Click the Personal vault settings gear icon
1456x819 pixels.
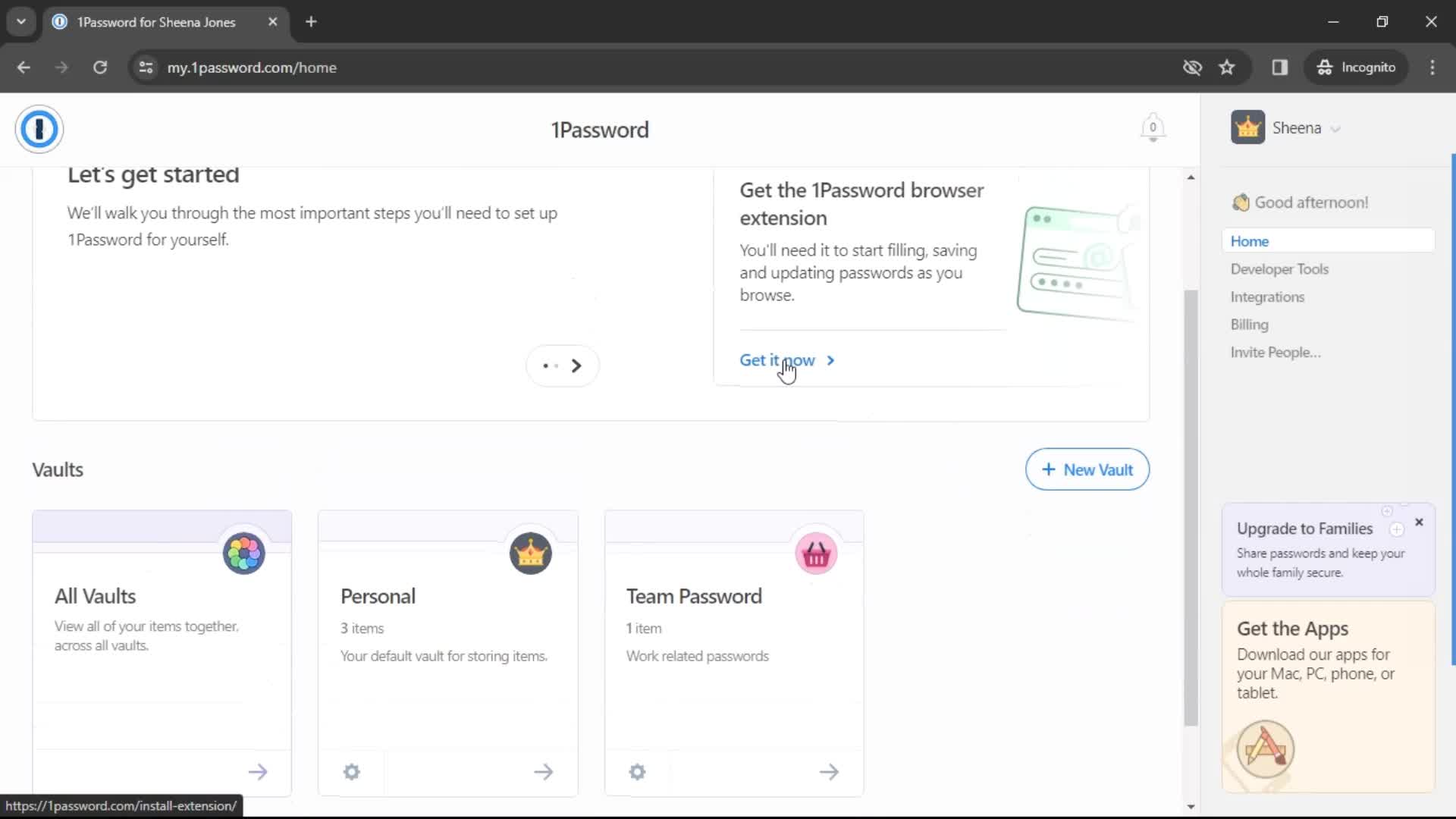click(351, 771)
